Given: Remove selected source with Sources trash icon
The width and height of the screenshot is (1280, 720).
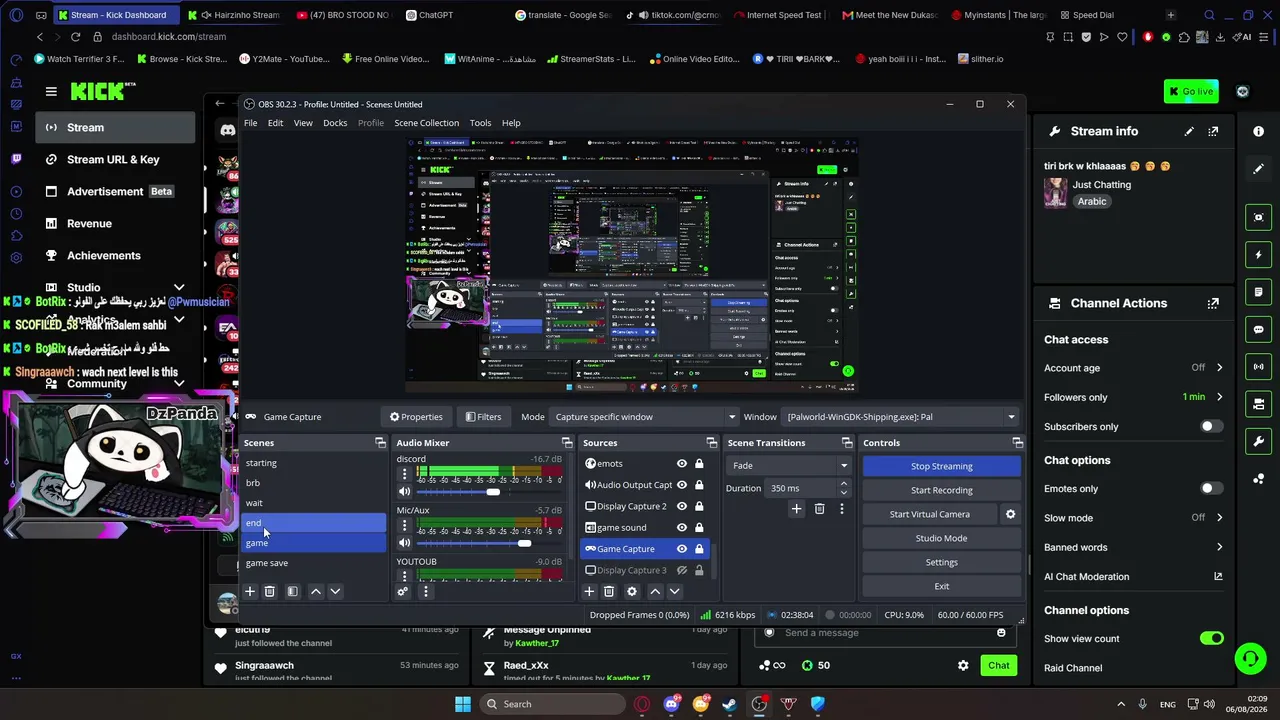Looking at the screenshot, I should pyautogui.click(x=608, y=592).
